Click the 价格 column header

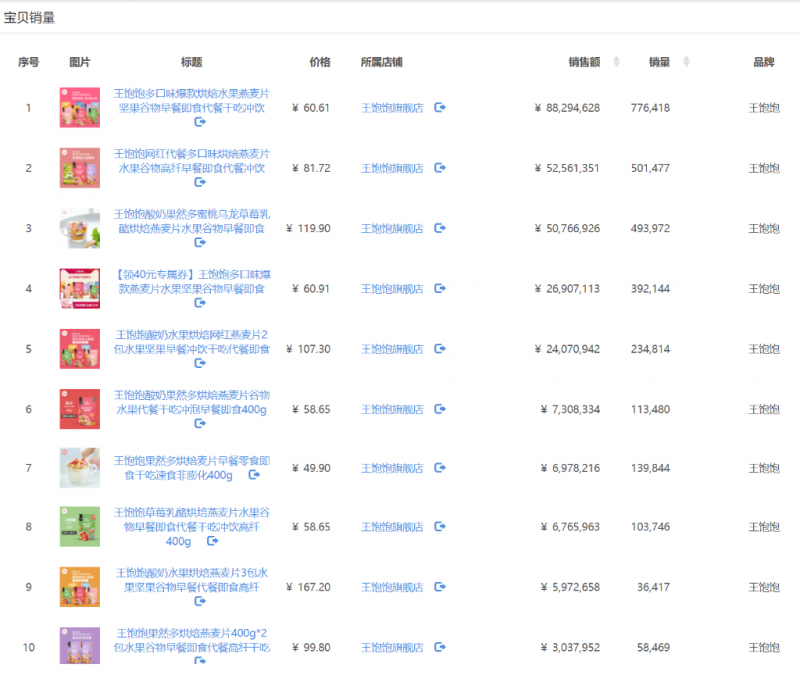(x=319, y=62)
